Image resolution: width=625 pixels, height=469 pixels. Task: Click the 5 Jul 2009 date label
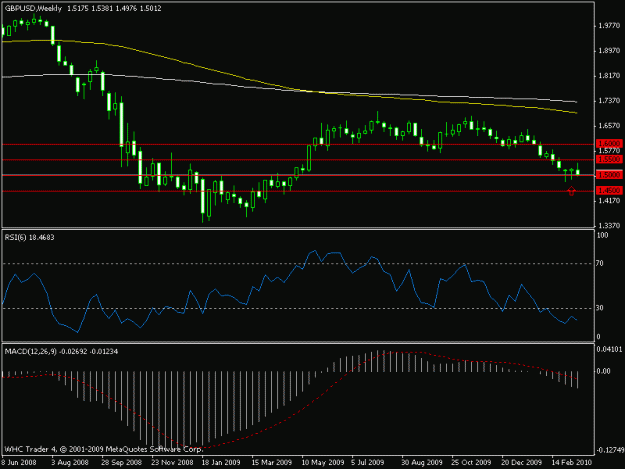click(368, 463)
